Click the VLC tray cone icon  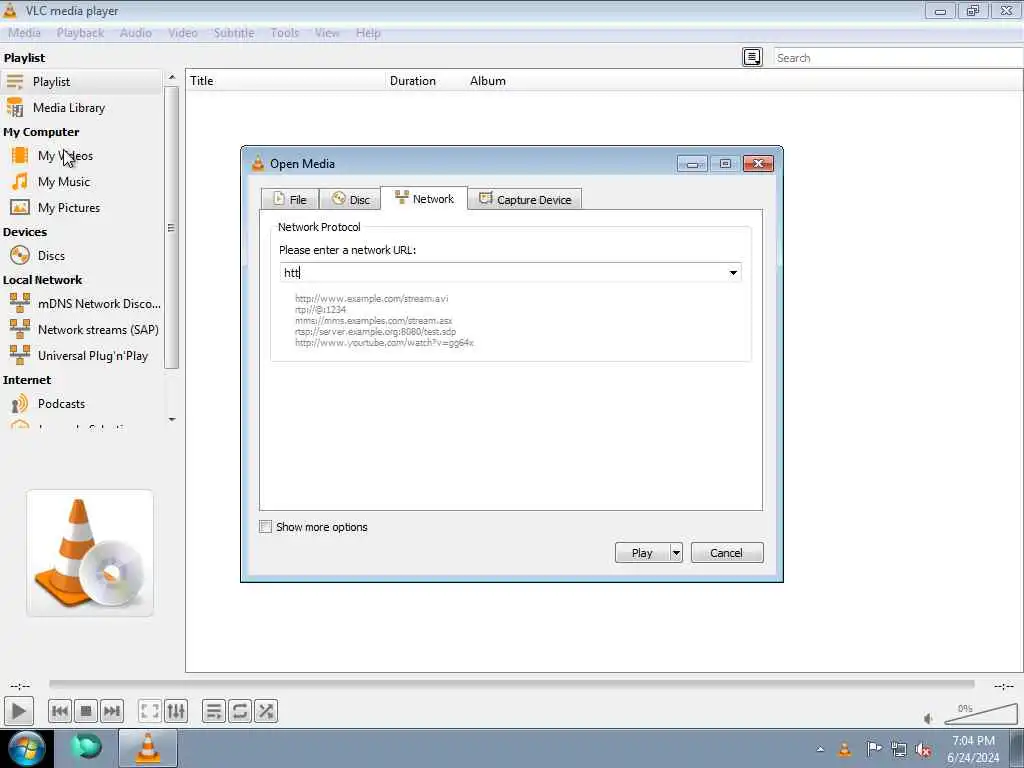pyautogui.click(x=844, y=749)
